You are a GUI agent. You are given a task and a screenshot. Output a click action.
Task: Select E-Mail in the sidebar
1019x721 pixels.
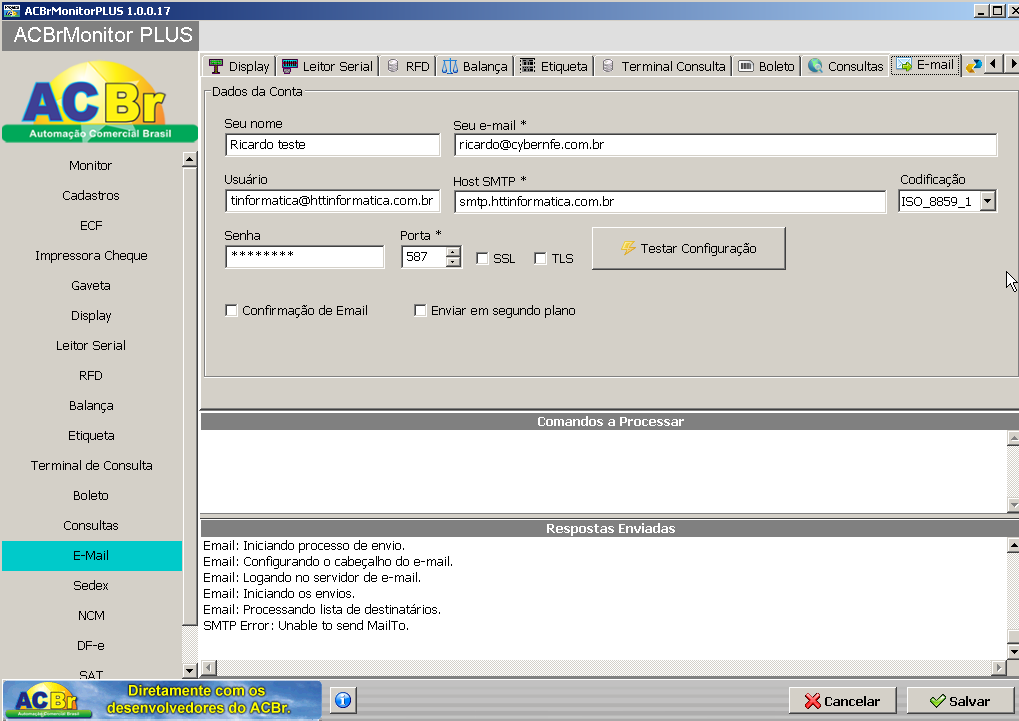(91, 556)
